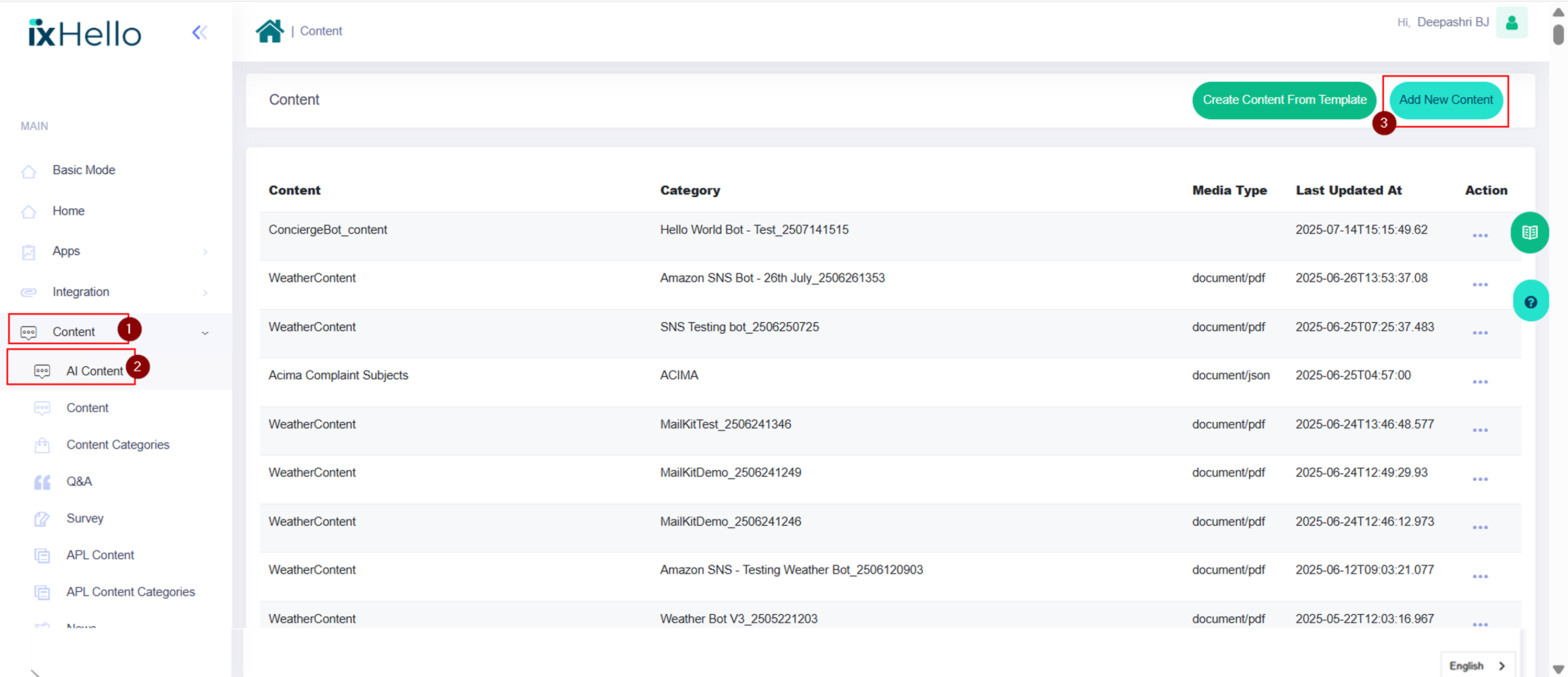Click the Basic Mode house icon
The height and width of the screenshot is (677, 1568).
click(x=29, y=171)
